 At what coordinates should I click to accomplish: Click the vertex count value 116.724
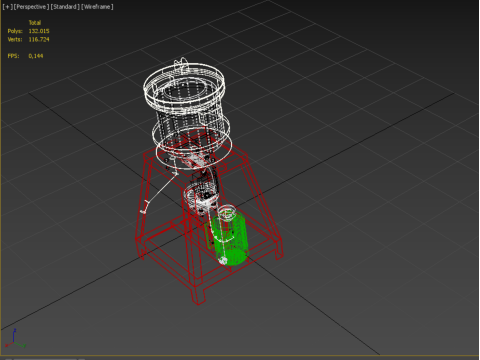(39, 39)
